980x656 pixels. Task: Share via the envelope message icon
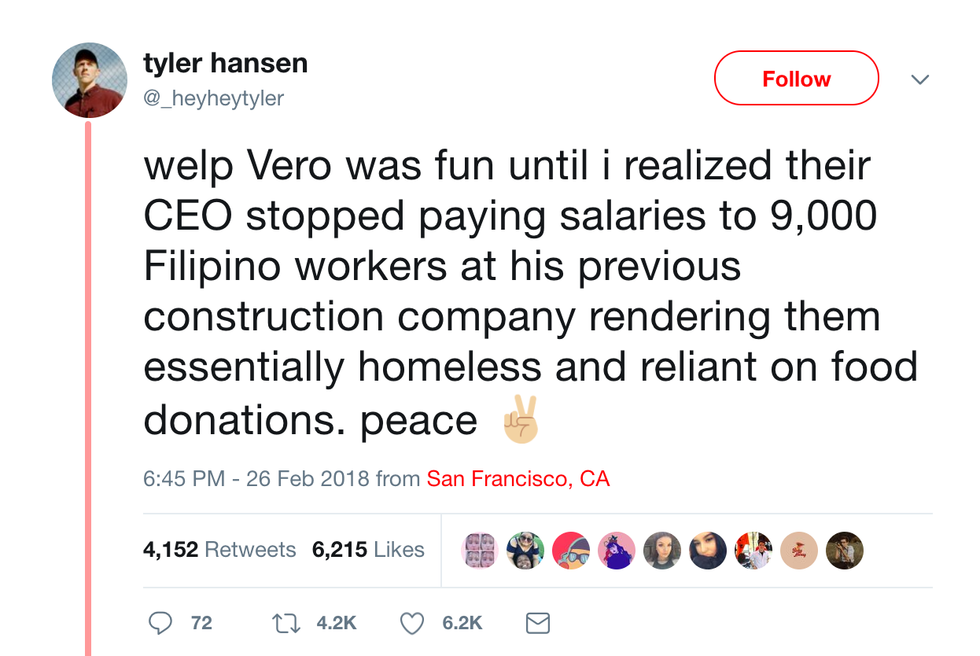[x=537, y=622]
